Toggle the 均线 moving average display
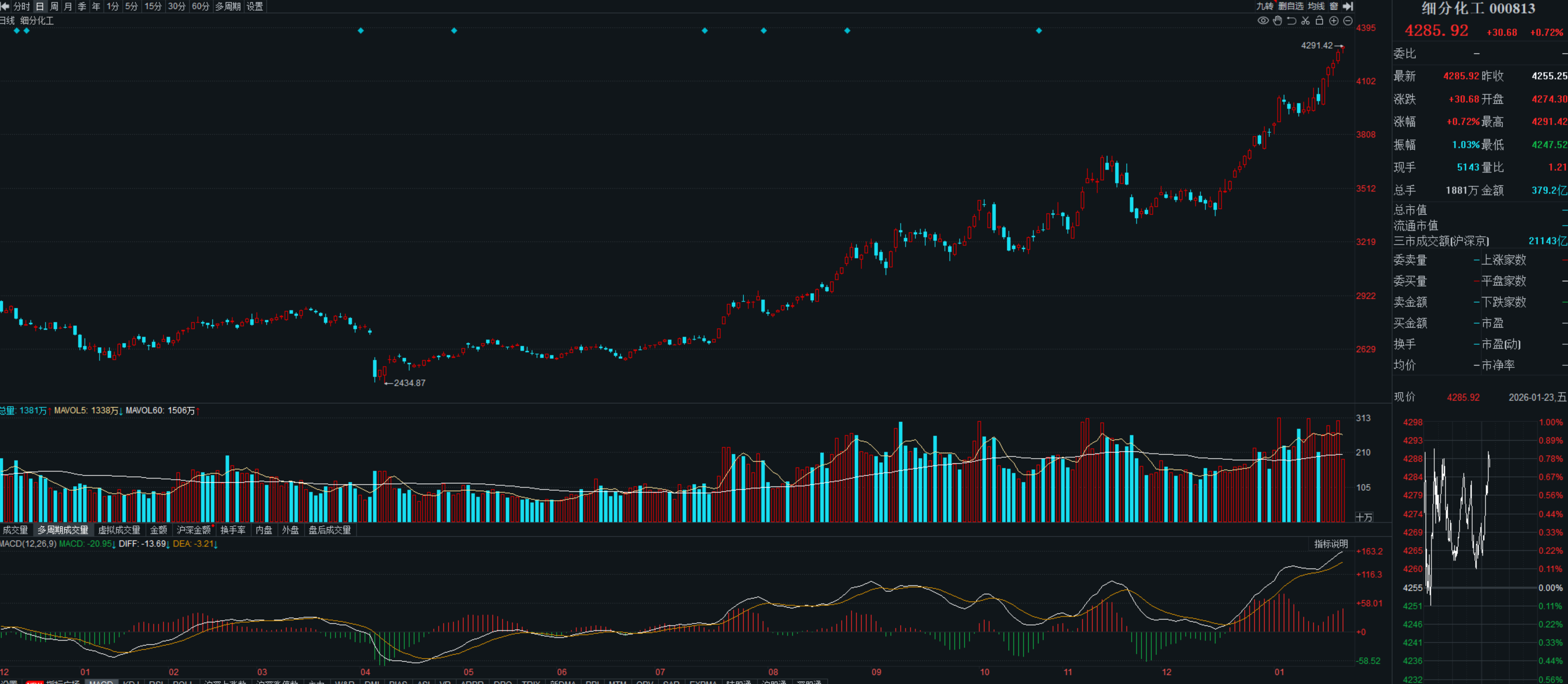The height and width of the screenshot is (684, 1568). coord(1316,6)
